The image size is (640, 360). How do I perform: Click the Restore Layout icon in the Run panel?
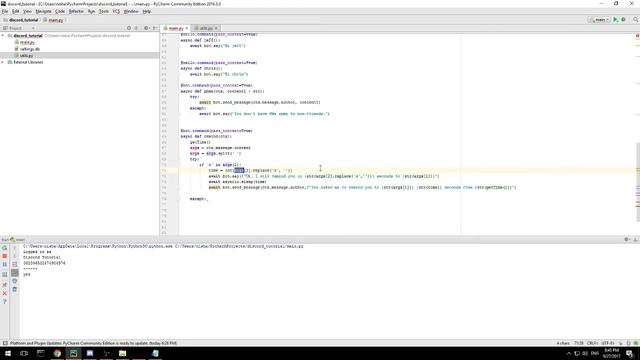point(4,275)
